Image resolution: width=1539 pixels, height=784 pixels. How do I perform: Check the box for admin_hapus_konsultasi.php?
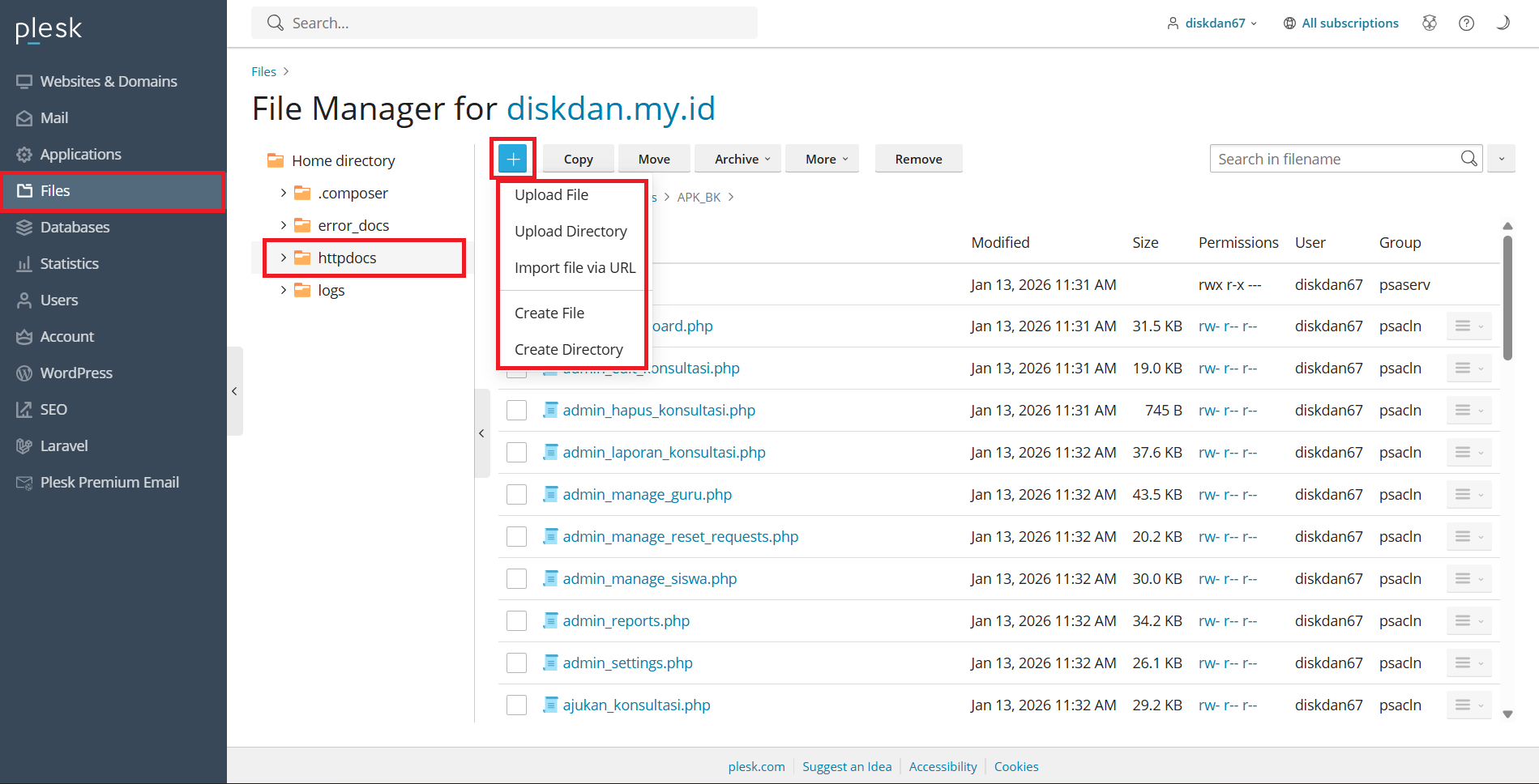point(516,411)
